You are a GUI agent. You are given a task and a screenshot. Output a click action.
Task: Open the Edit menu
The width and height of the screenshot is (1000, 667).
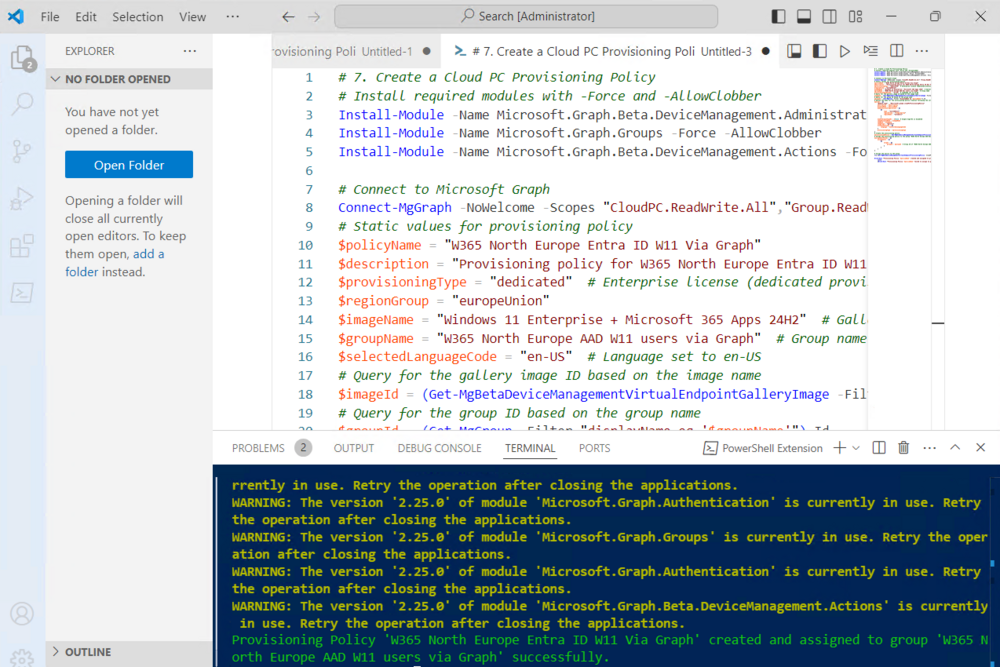pyautogui.click(x=85, y=17)
